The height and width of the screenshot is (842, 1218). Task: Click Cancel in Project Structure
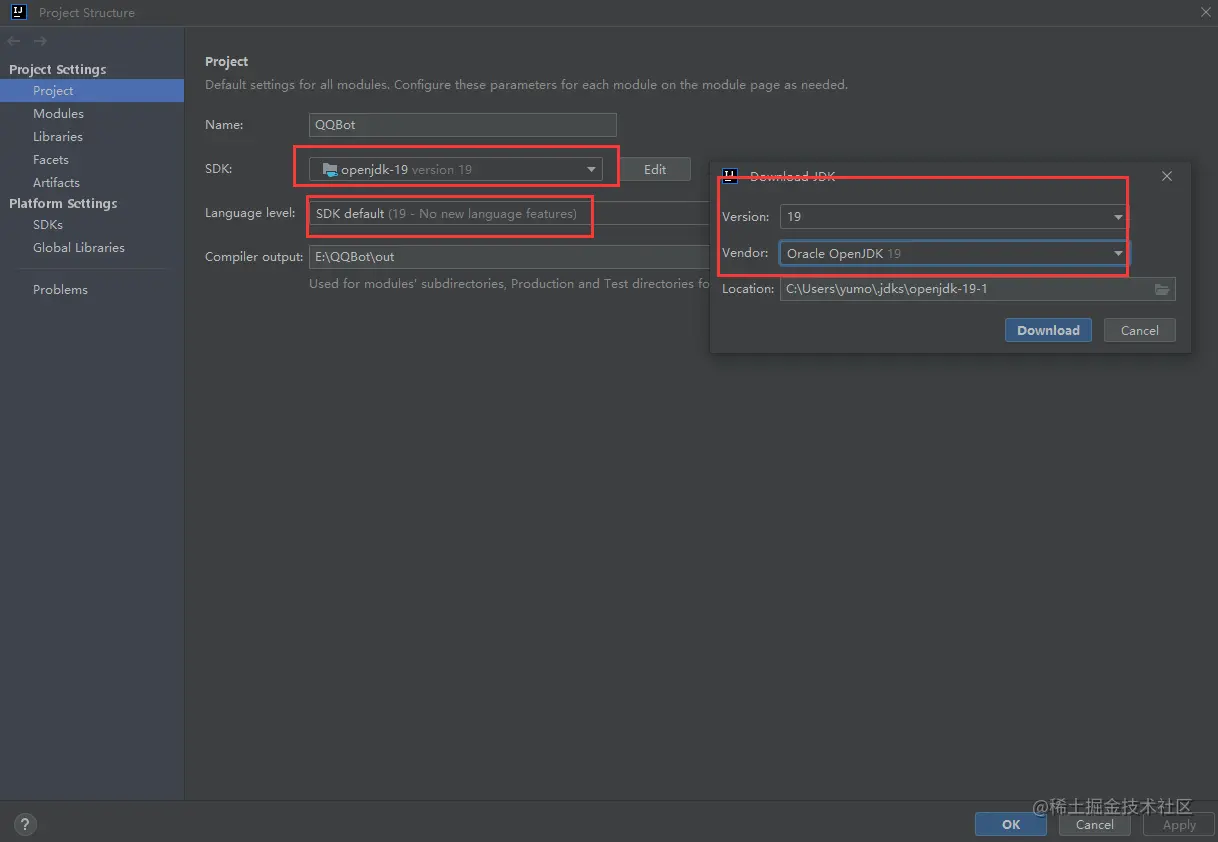point(1095,825)
